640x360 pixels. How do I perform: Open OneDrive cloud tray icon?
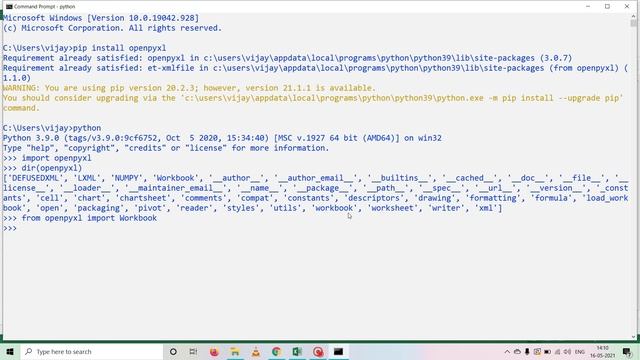517,351
